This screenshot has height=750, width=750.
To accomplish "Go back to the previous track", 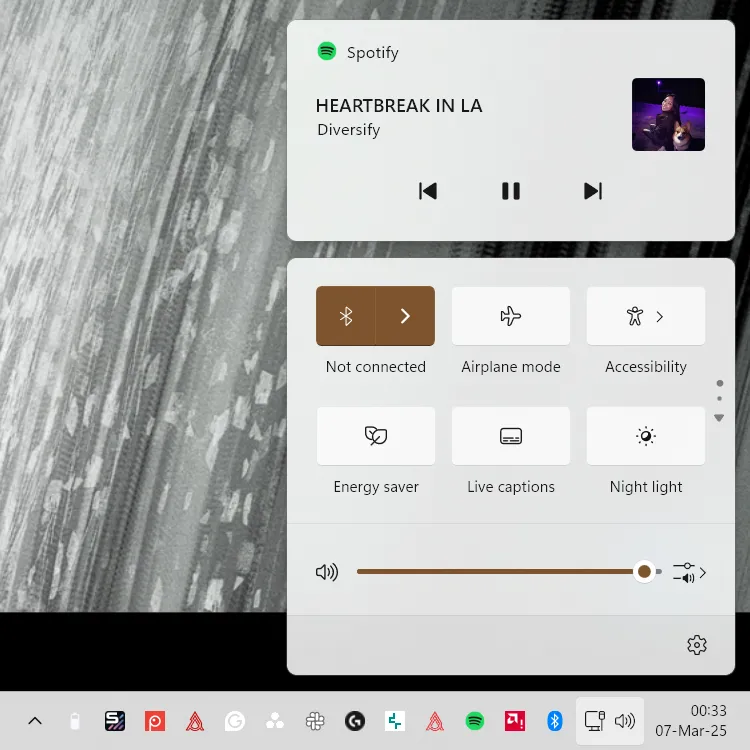I will [x=428, y=191].
